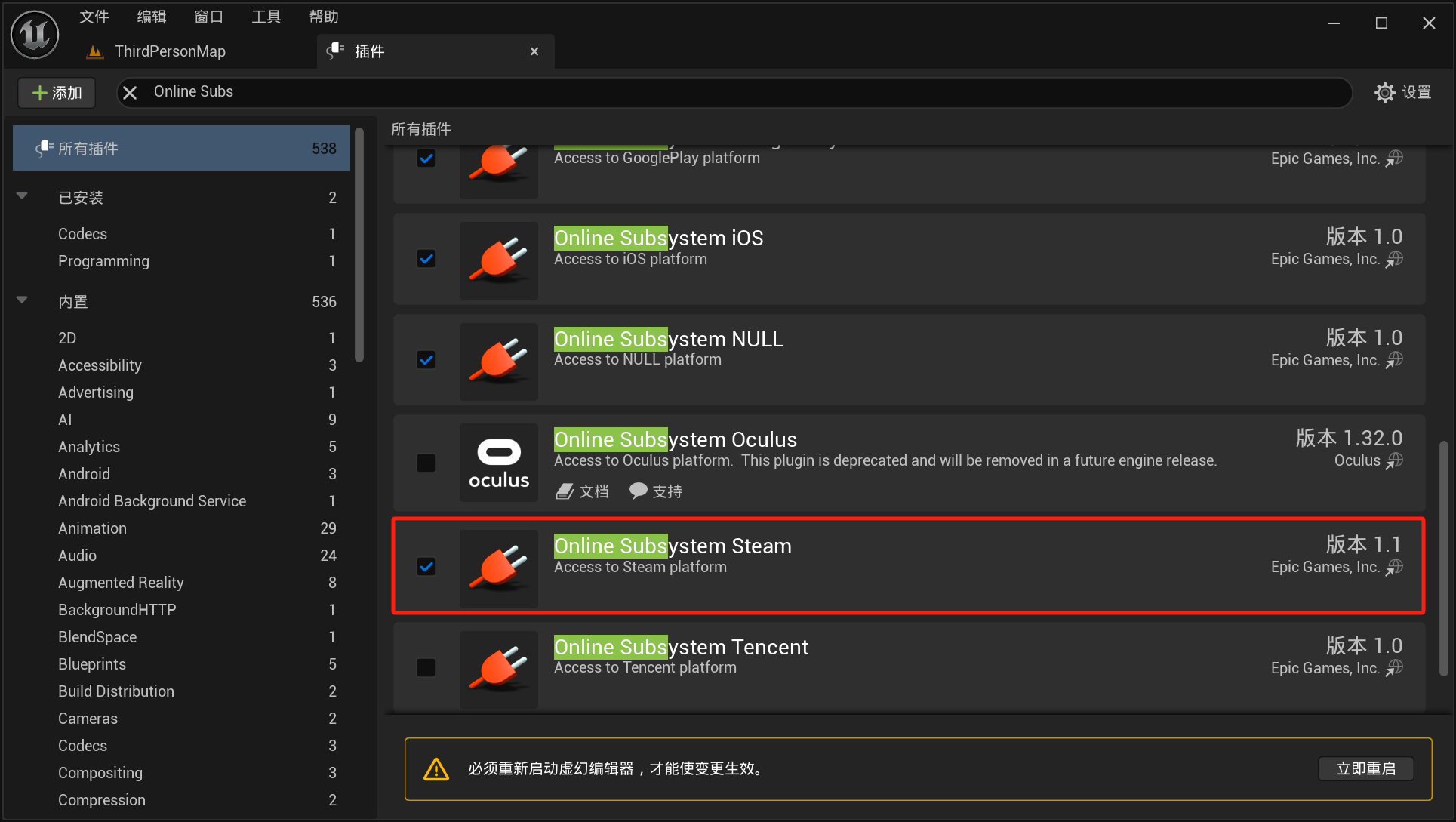This screenshot has height=822, width=1456.
Task: Open the 文件 menu
Action: 94,17
